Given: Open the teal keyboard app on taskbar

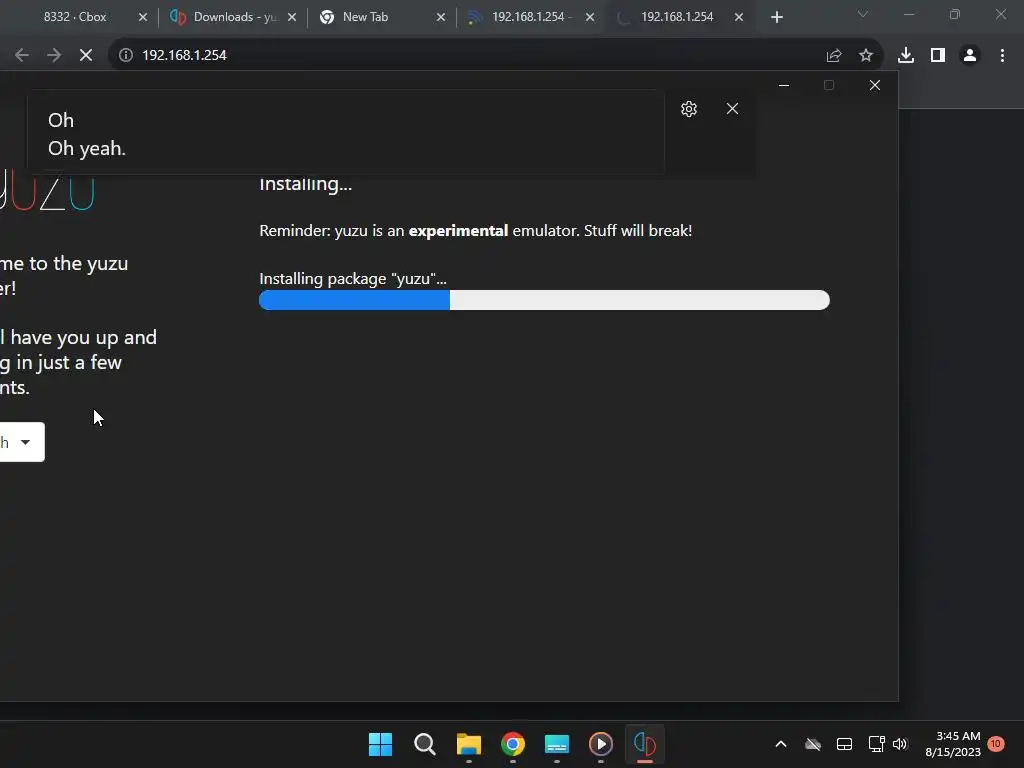Looking at the screenshot, I should (556, 744).
